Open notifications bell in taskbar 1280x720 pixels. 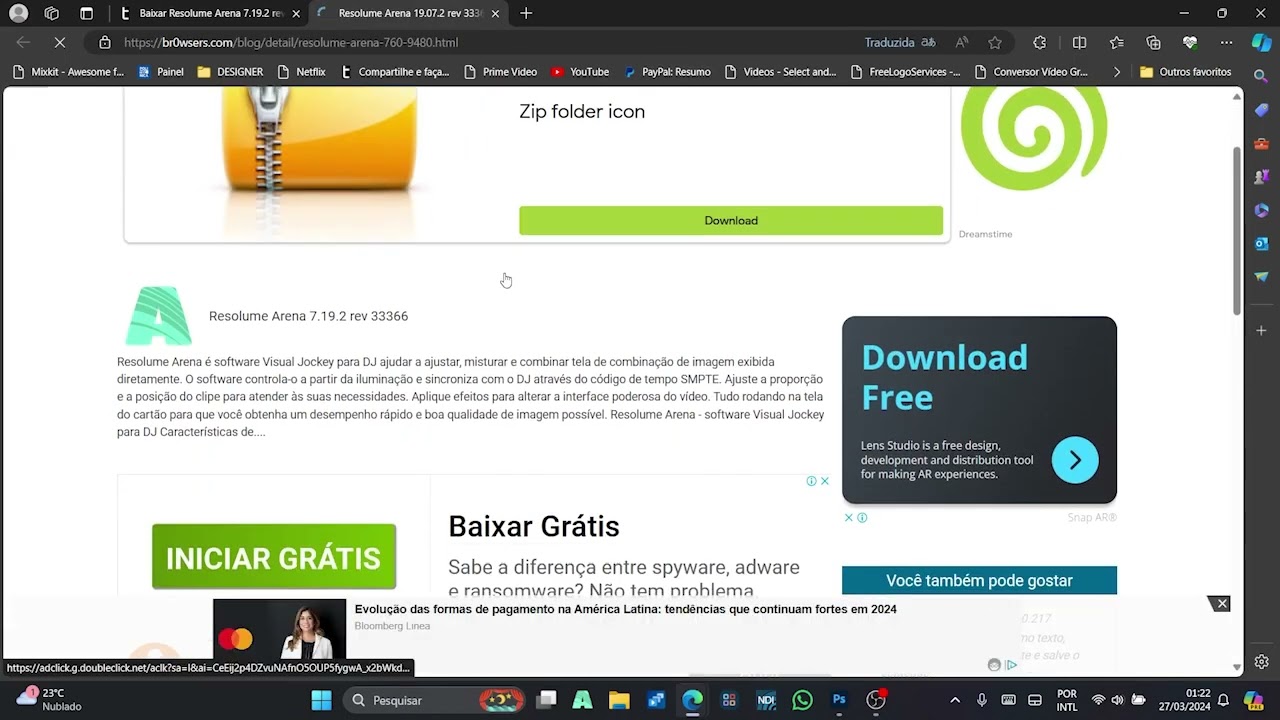1223,700
